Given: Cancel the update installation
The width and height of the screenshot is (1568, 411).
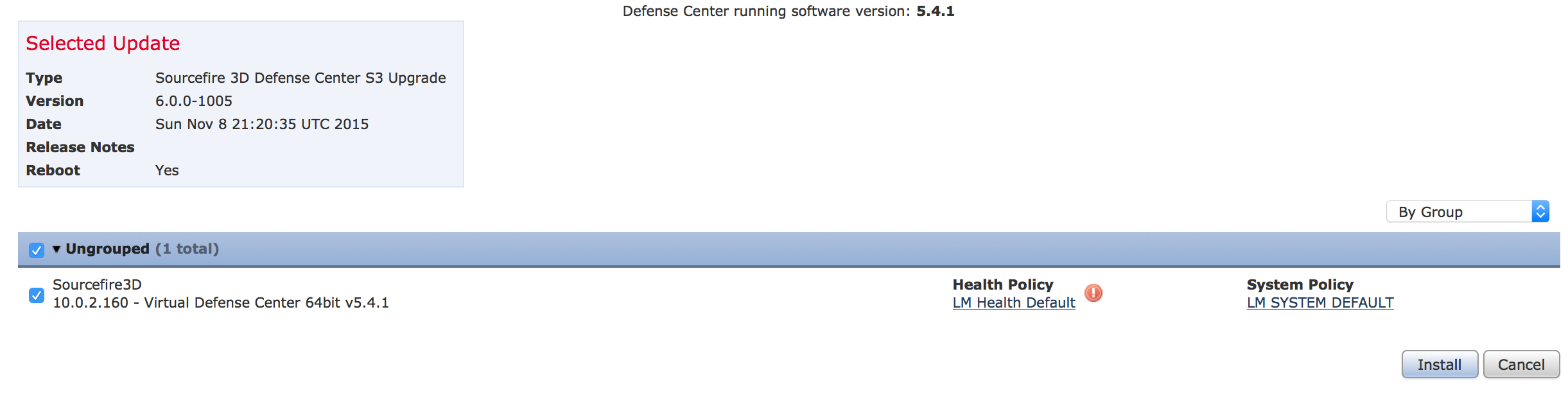Looking at the screenshot, I should click(x=1520, y=365).
